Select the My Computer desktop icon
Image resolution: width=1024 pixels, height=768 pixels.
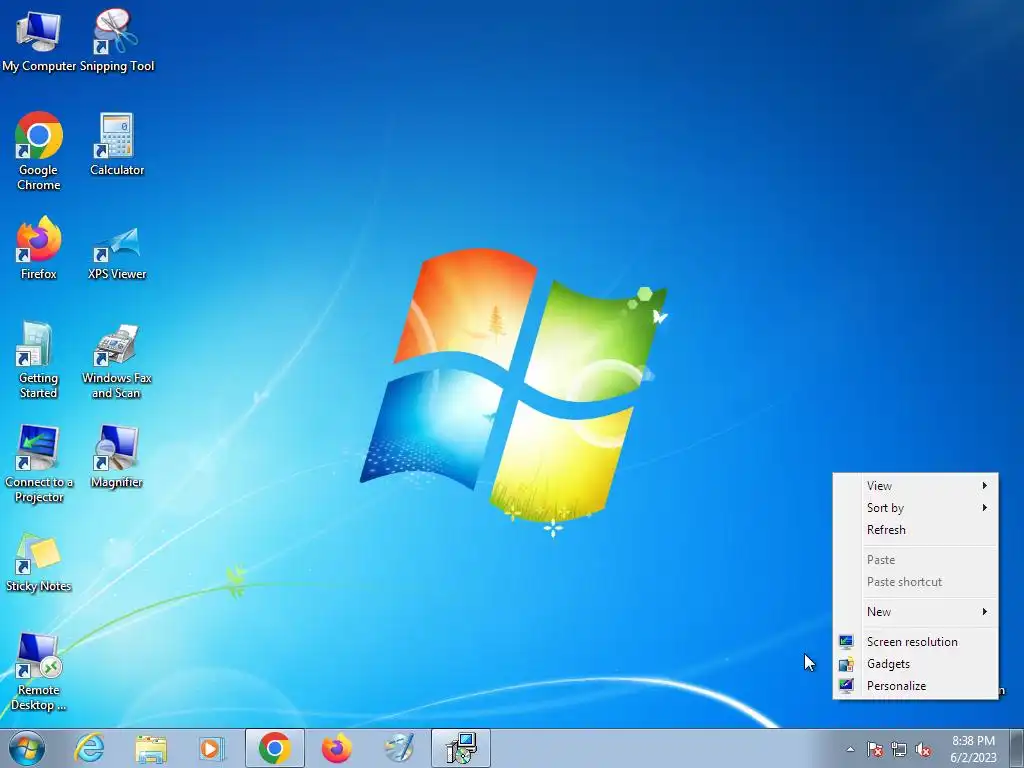pos(39,39)
